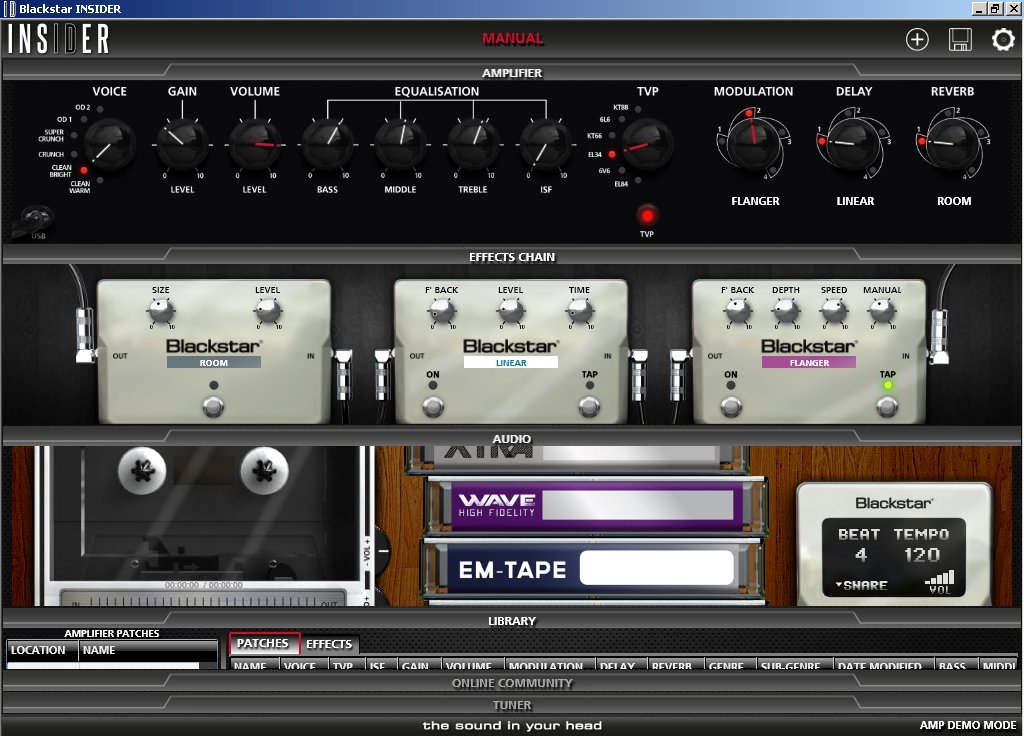The image size is (1024, 736).
Task: Expand the Online Community section
Action: pos(512,683)
